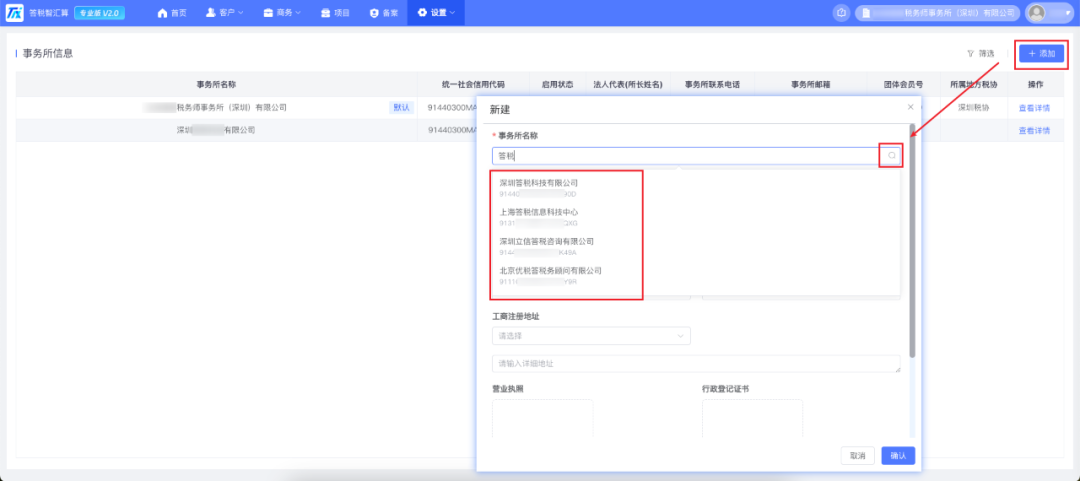Image resolution: width=1080 pixels, height=481 pixels.
Task: Select the 税务师事务所（深圳）有限公司 table row name
Action: (x=231, y=108)
